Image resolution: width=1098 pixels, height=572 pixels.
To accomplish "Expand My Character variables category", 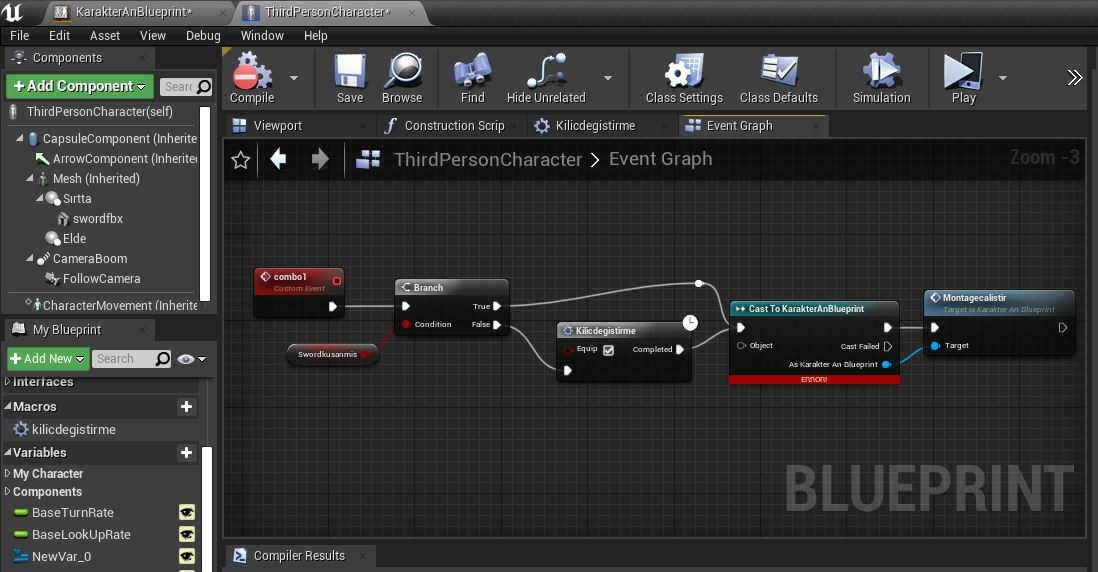I will pos(8,473).
